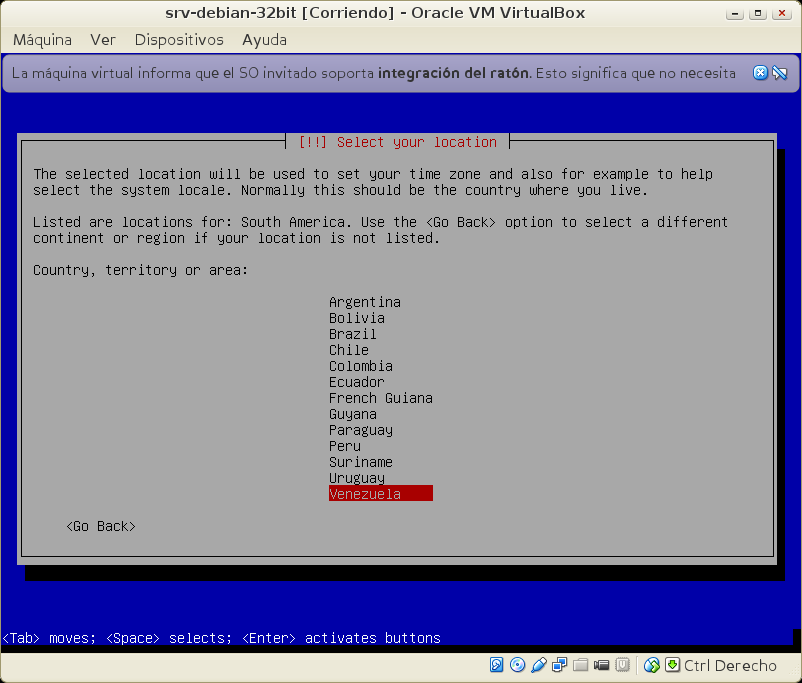Click the network adapters status icon
The height and width of the screenshot is (683, 802).
(560, 665)
